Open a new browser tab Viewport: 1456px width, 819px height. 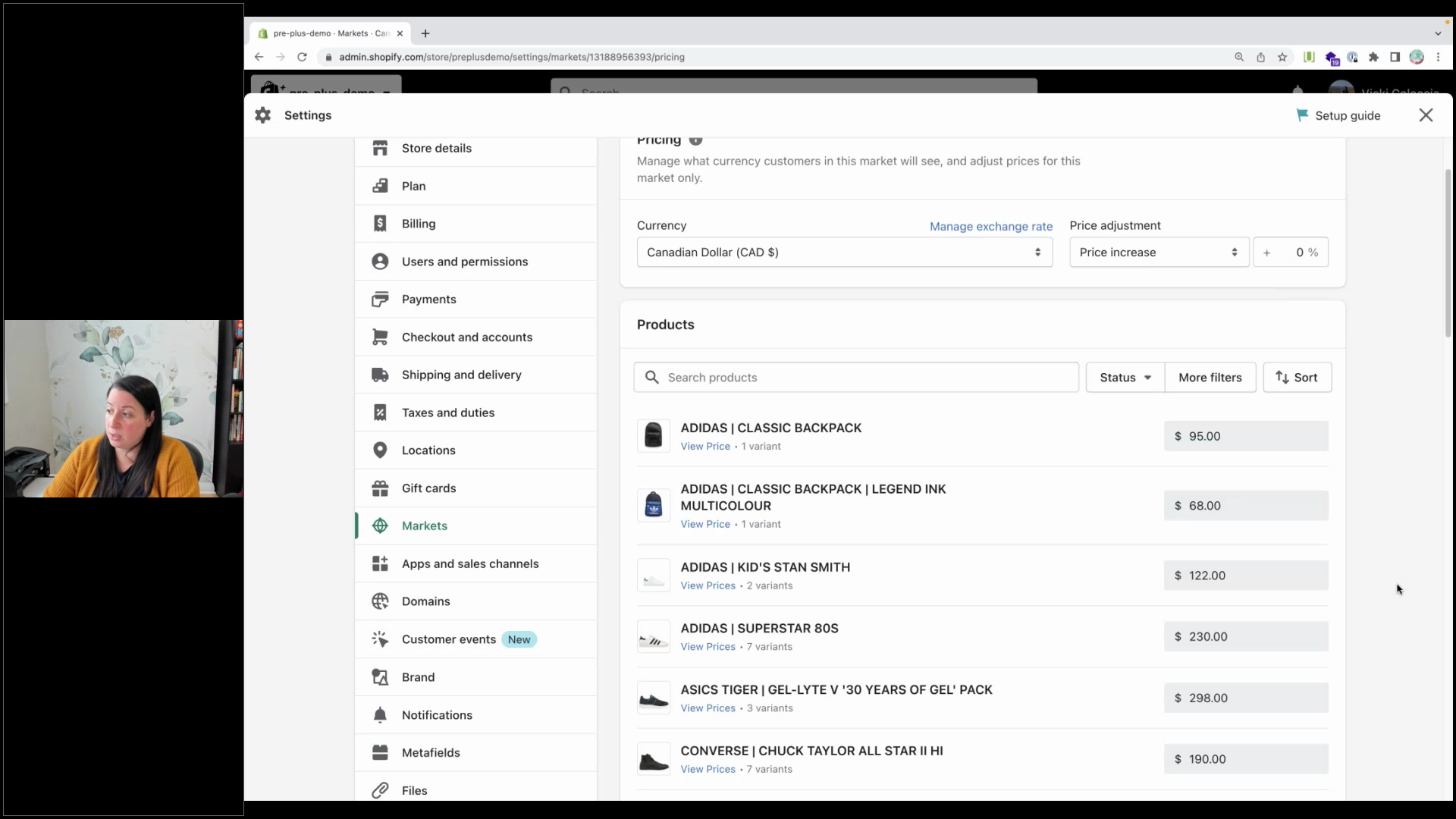[x=425, y=33]
